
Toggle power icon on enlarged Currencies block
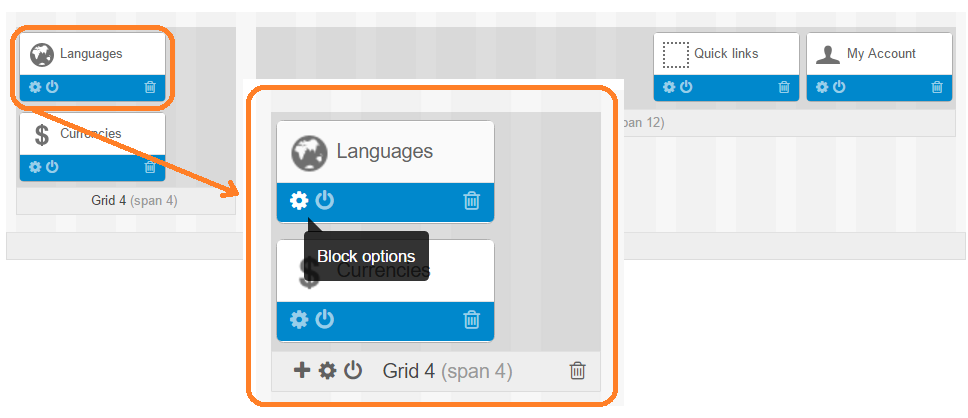pyautogui.click(x=325, y=320)
